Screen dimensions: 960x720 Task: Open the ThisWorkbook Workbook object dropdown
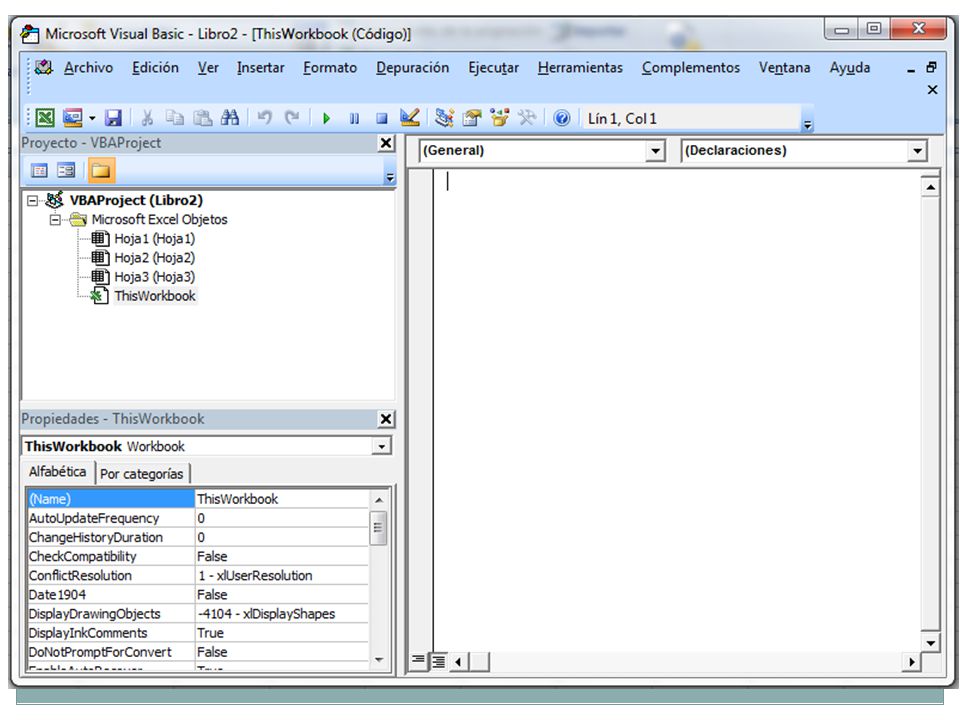tap(381, 446)
